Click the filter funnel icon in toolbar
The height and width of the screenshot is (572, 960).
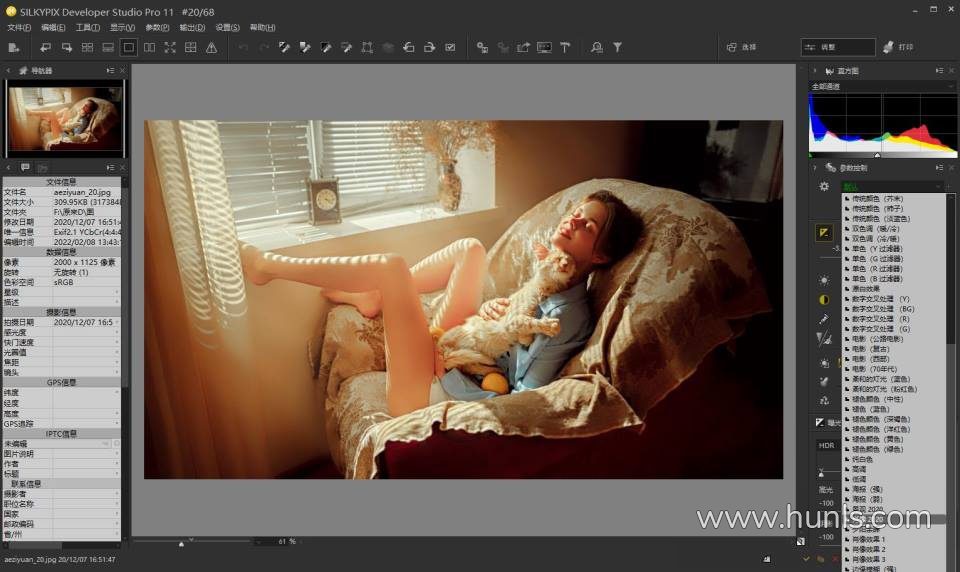click(618, 47)
